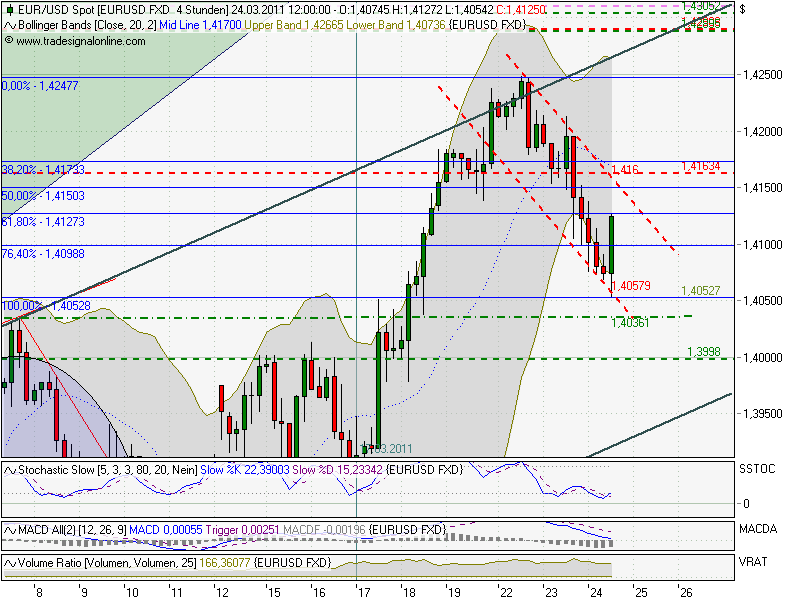Click the Volume Ratio indicator icon
Screen dimensions: 800x600
pos(8,563)
